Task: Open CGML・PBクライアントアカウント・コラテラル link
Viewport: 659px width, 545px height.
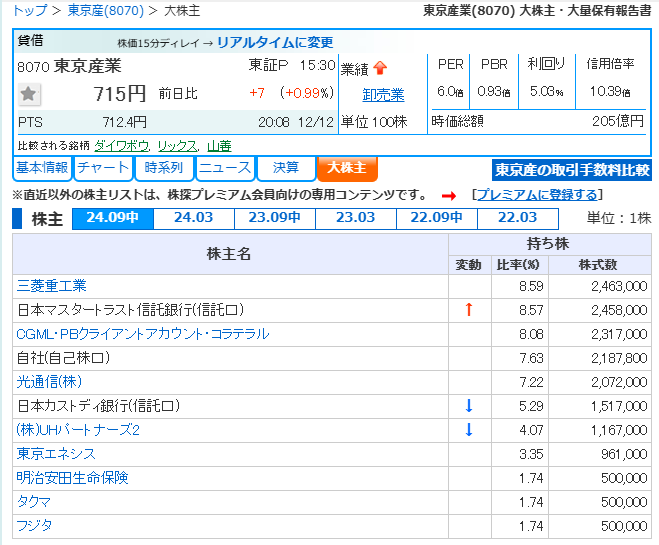Action: point(142,334)
